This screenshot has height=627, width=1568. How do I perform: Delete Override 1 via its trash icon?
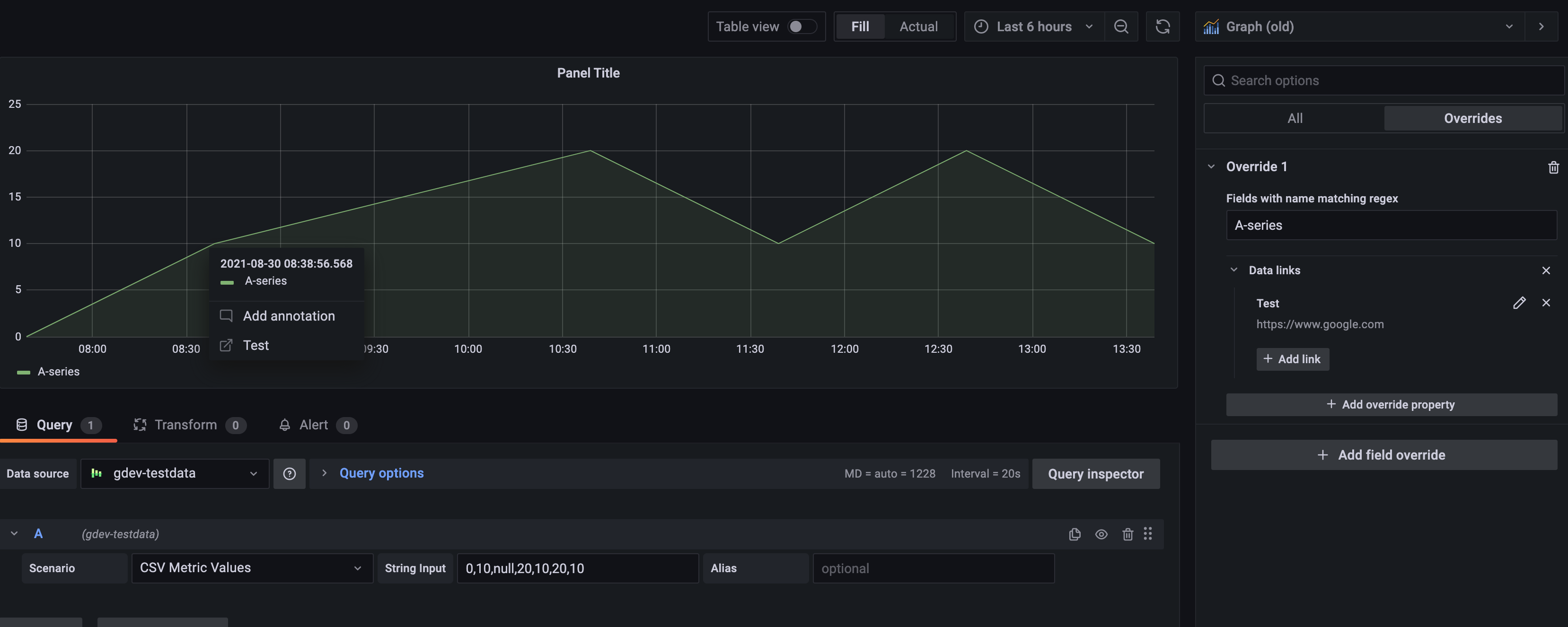click(x=1553, y=166)
